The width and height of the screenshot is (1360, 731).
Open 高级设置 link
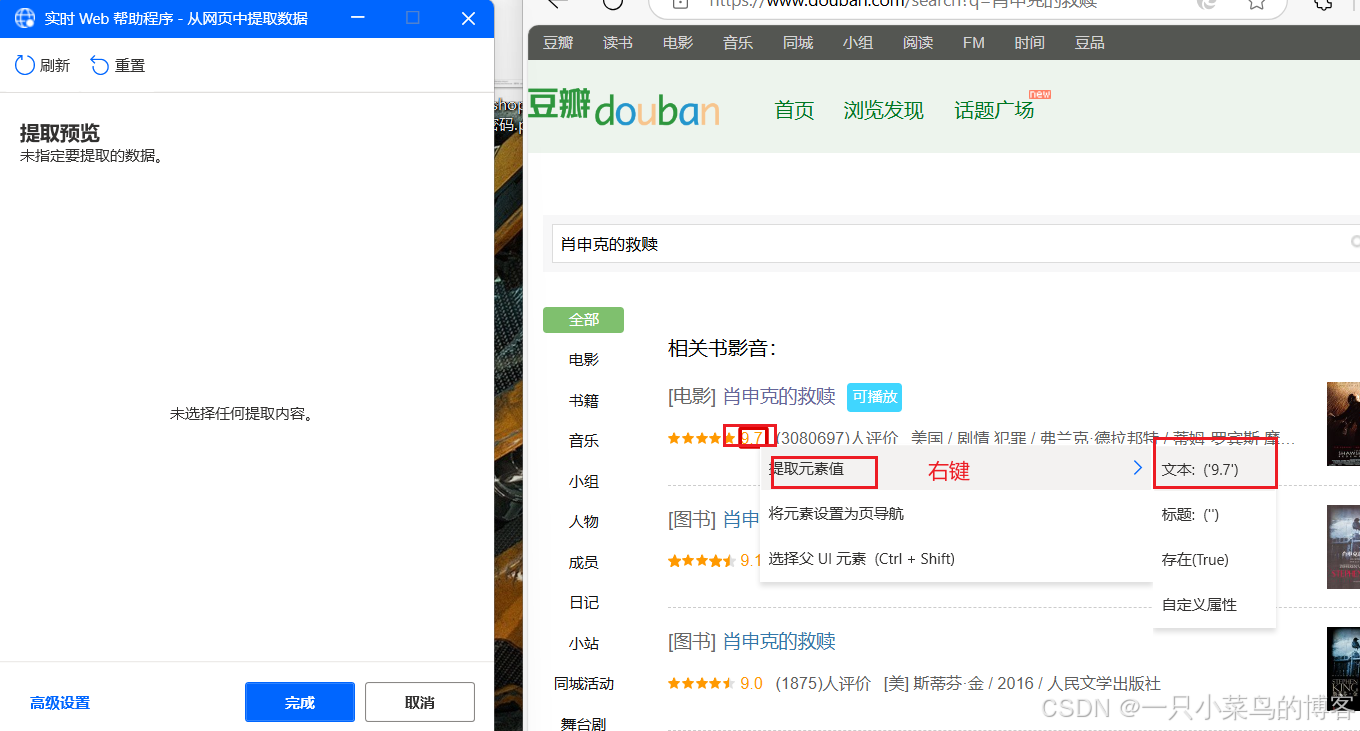60,703
